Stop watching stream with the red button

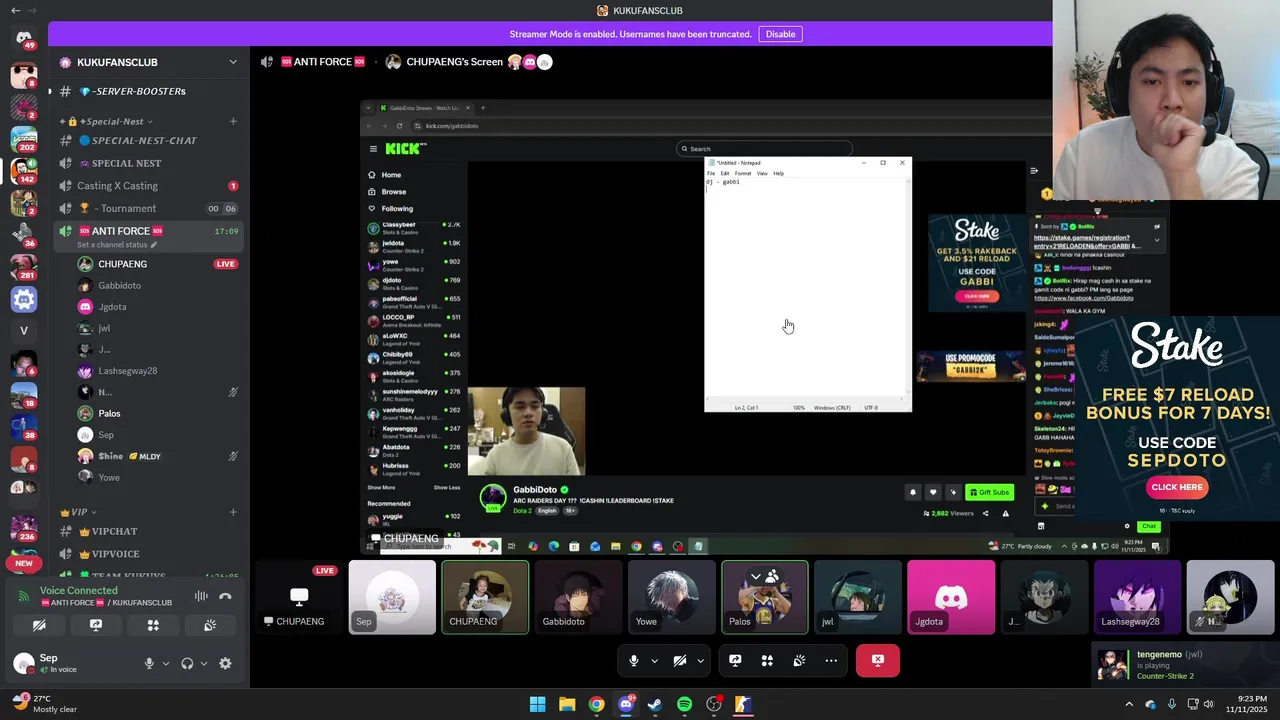tap(878, 660)
